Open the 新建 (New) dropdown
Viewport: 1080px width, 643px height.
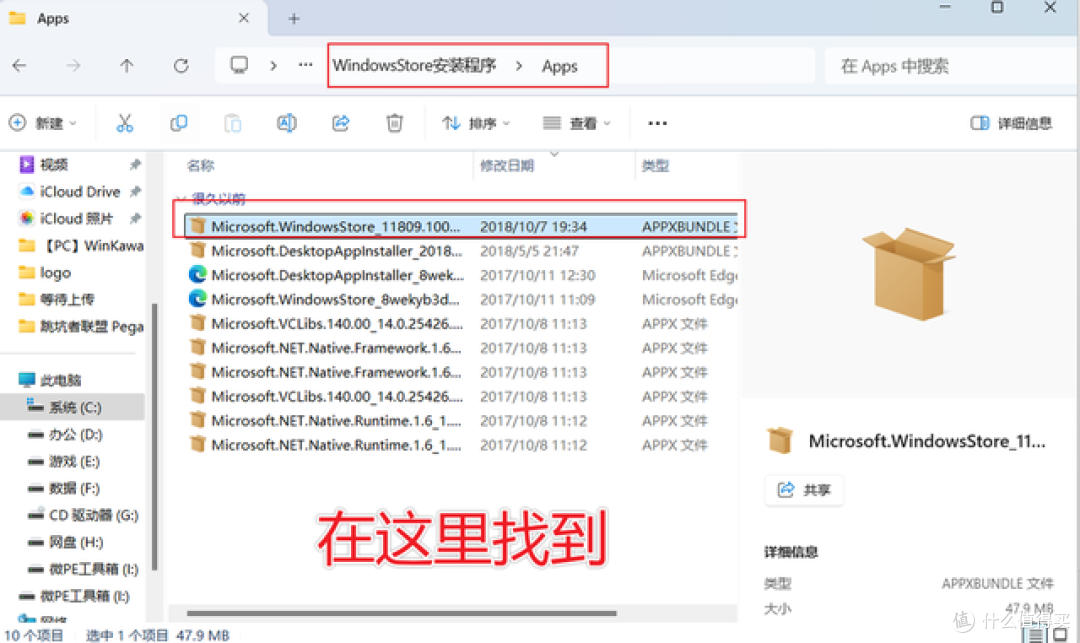point(44,123)
